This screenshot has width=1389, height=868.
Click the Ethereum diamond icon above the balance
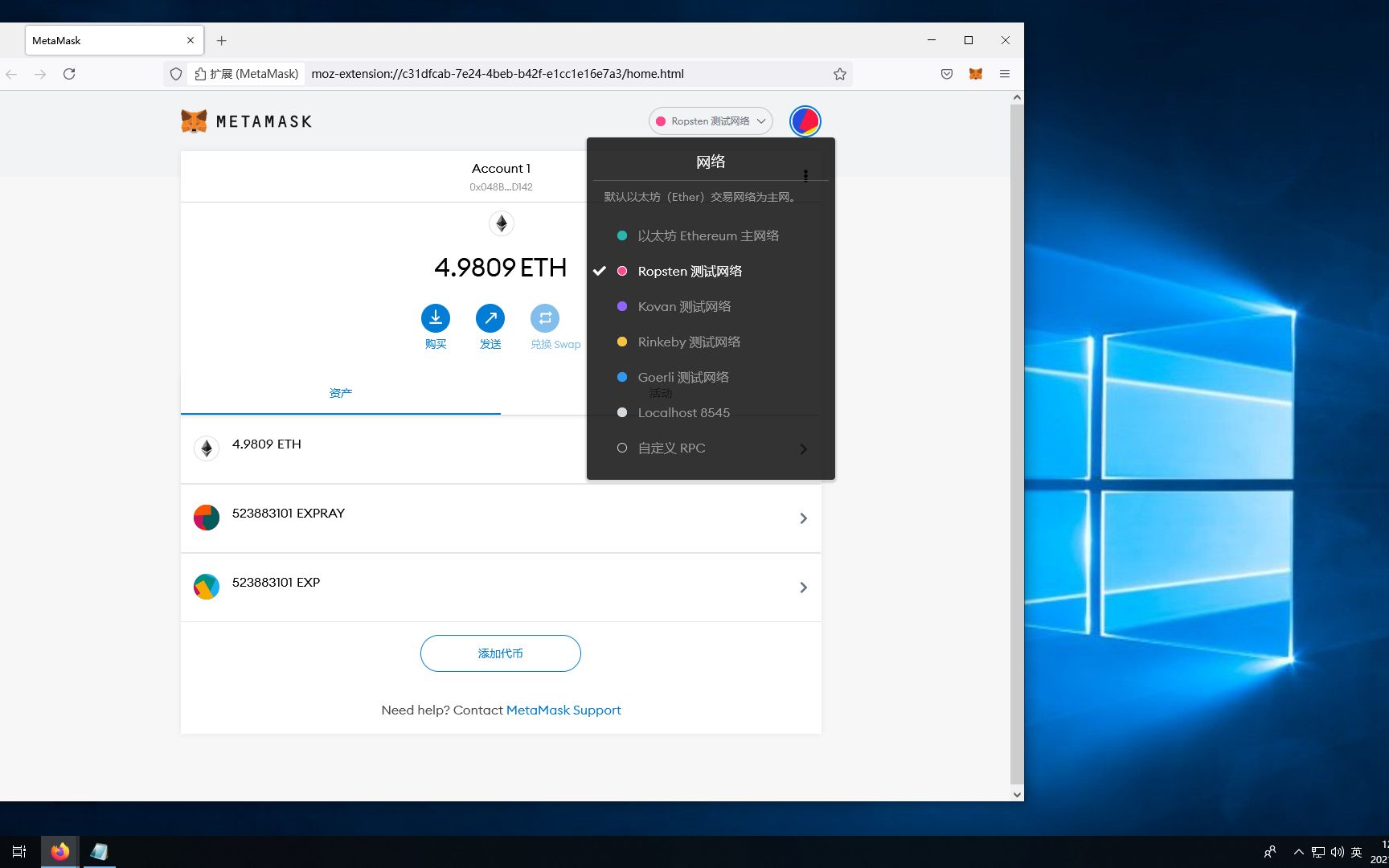click(502, 223)
